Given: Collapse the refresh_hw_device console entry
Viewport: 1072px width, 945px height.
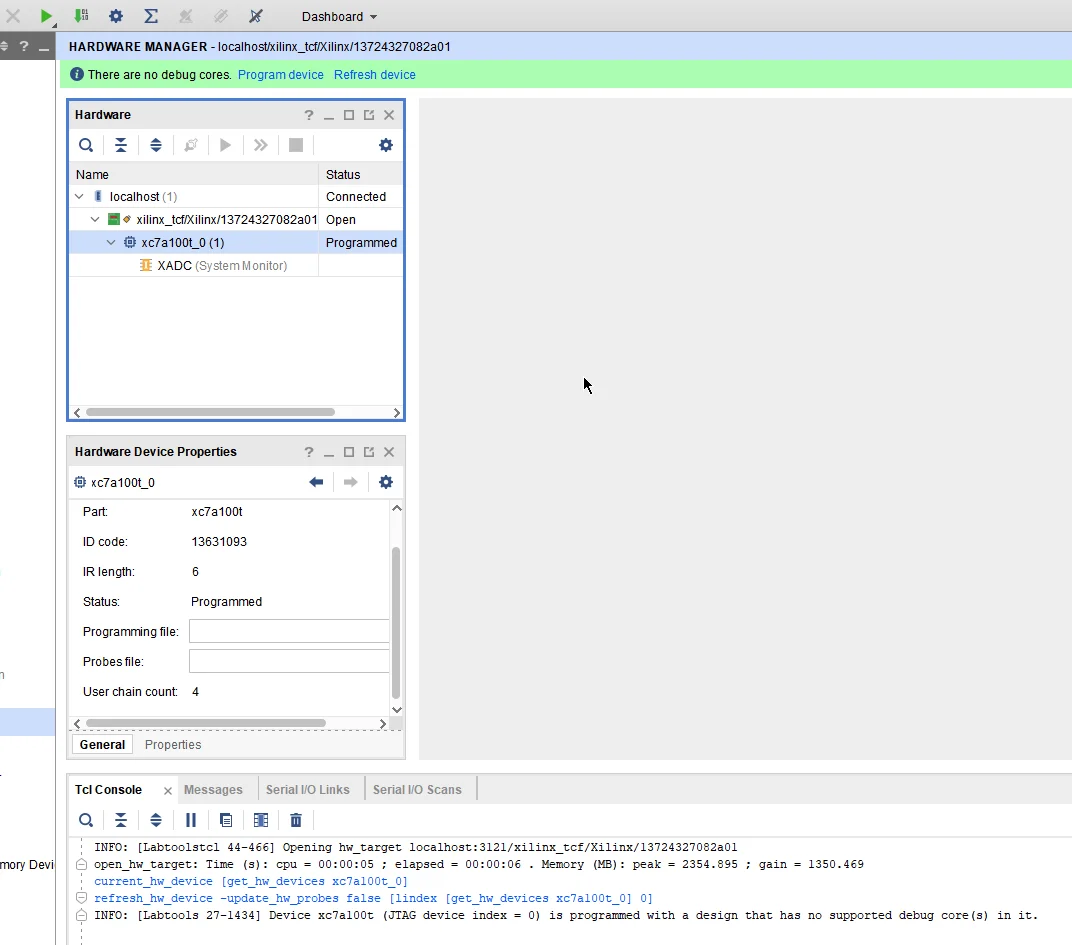Looking at the screenshot, I should 81,898.
